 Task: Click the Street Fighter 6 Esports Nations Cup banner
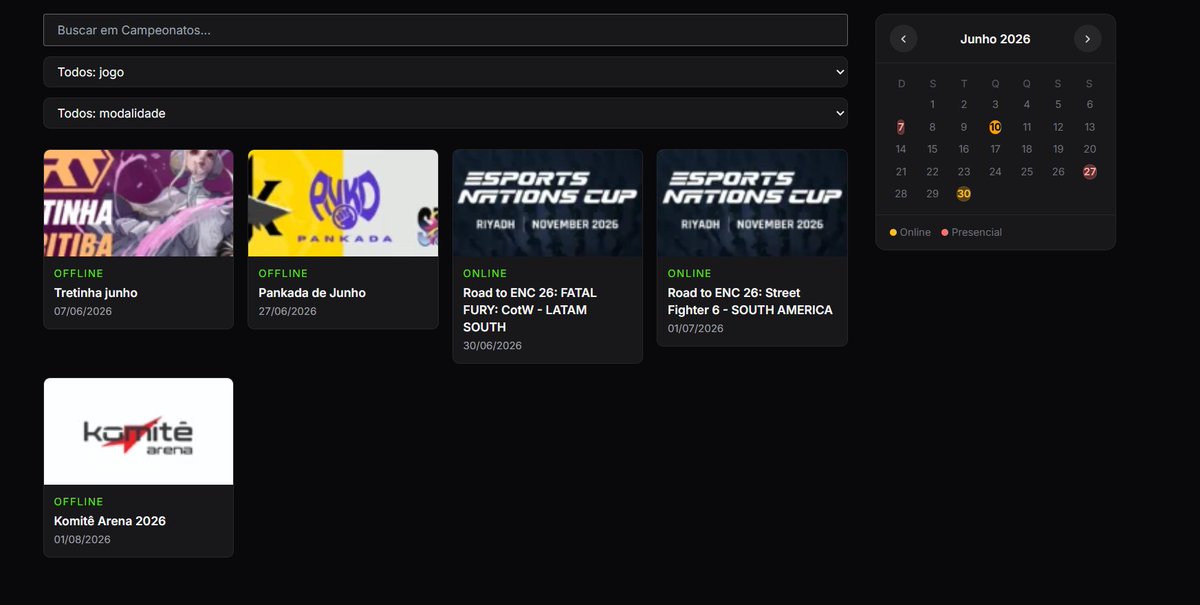[752, 203]
